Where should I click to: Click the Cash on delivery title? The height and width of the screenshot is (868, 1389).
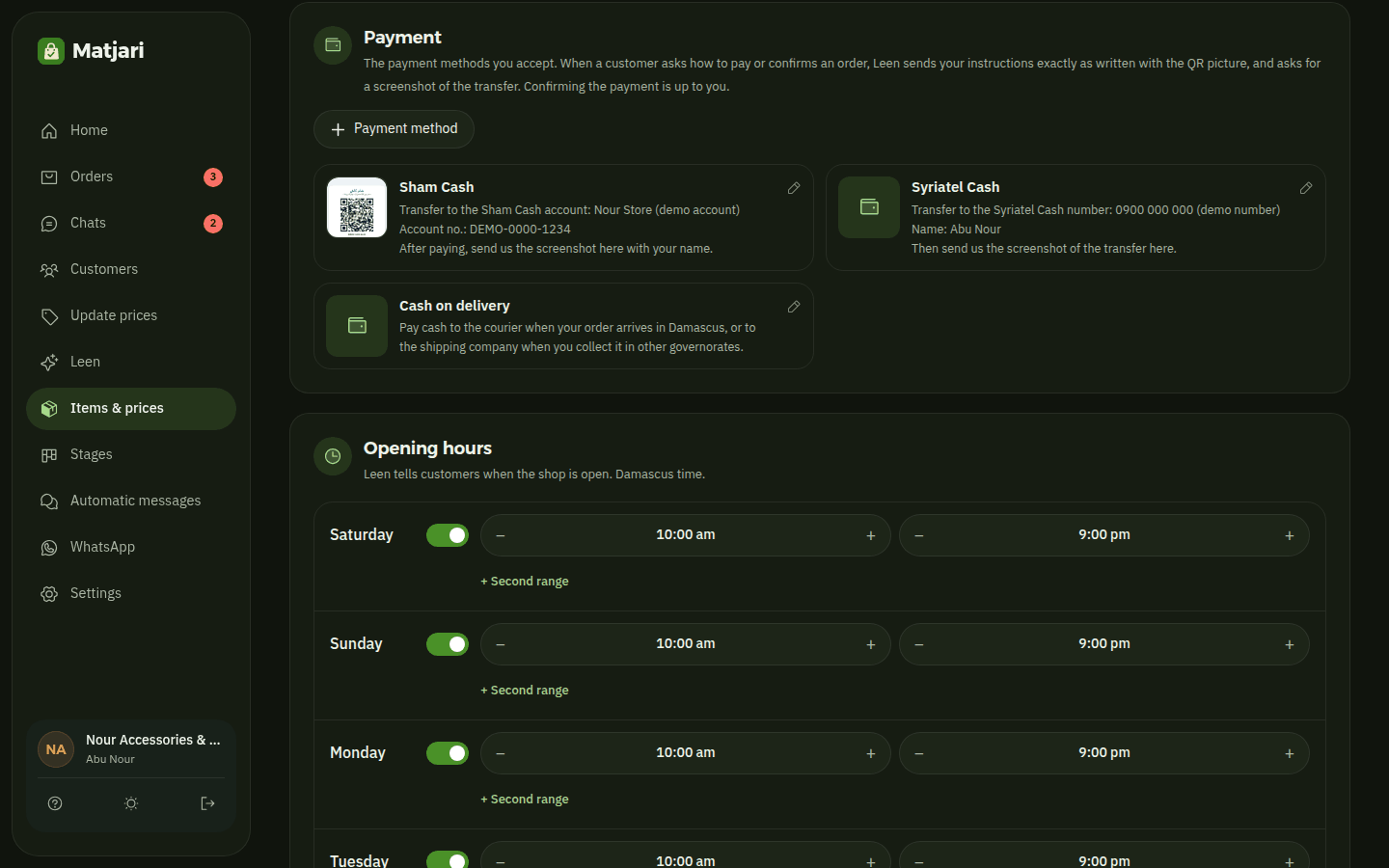[x=454, y=306]
